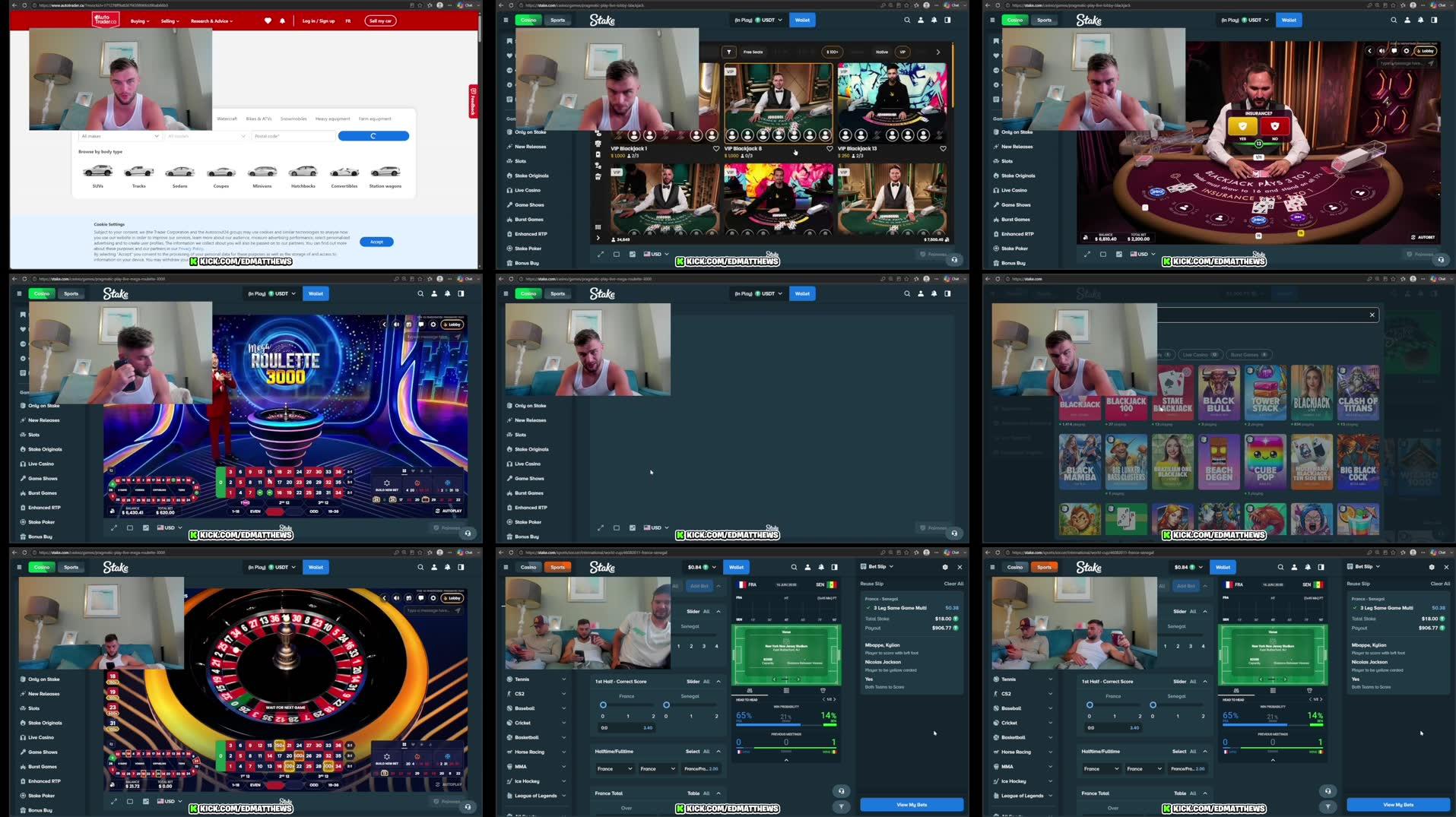The width and height of the screenshot is (1456, 817).
Task: Close the game search overlay with X
Action: (1372, 315)
